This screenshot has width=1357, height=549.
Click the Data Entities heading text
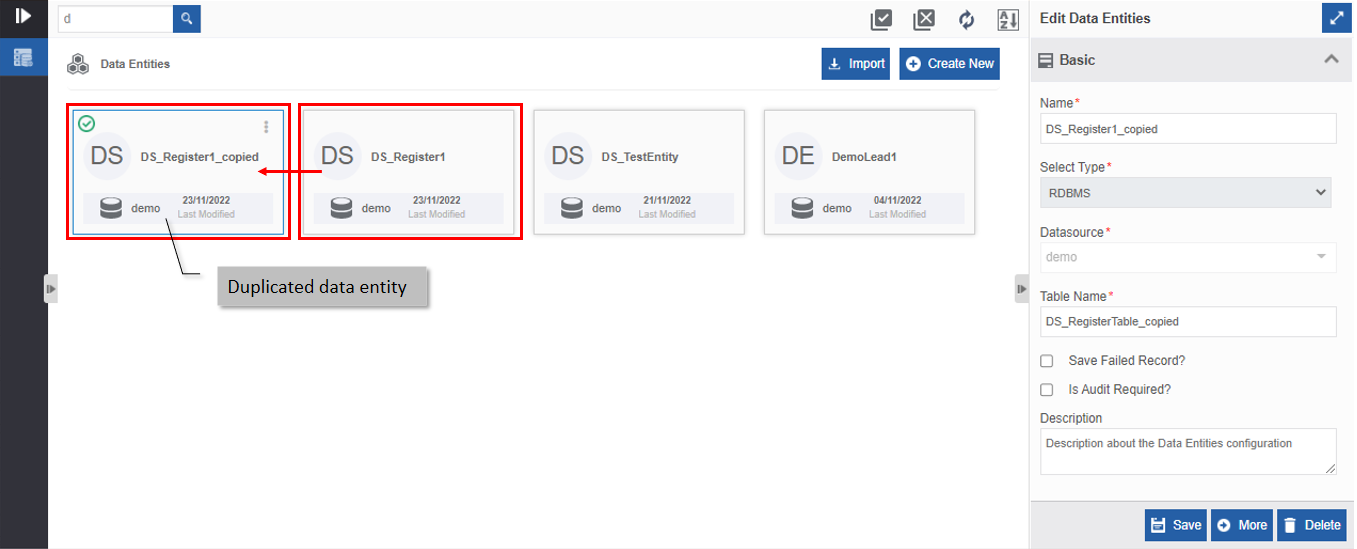click(135, 64)
